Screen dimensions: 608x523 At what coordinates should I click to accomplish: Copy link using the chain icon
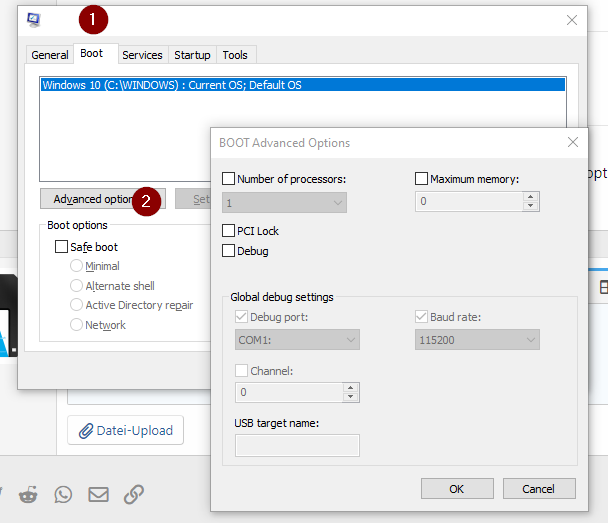[134, 494]
